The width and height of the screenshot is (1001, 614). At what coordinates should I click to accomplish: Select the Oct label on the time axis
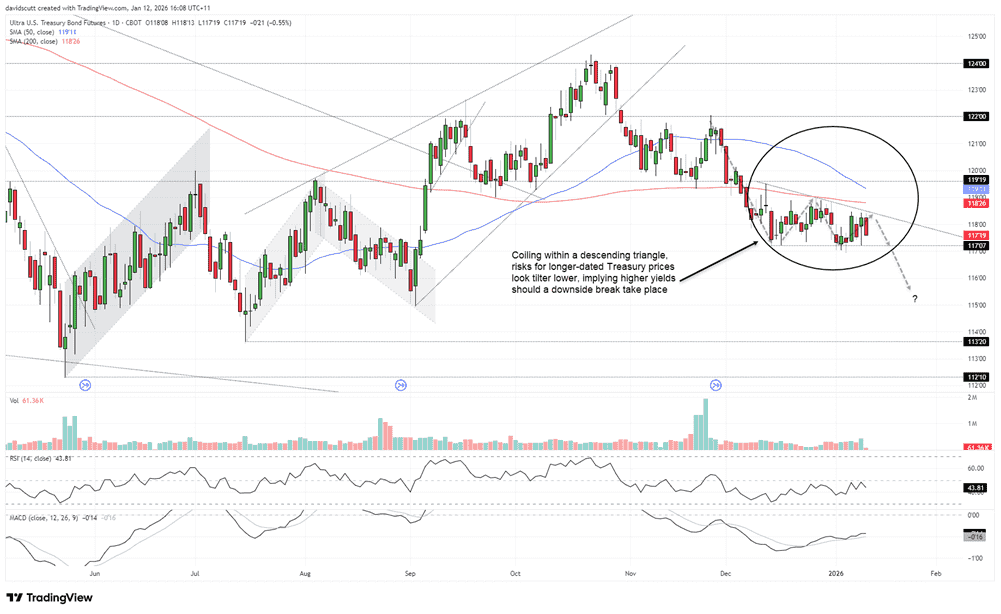tap(515, 574)
